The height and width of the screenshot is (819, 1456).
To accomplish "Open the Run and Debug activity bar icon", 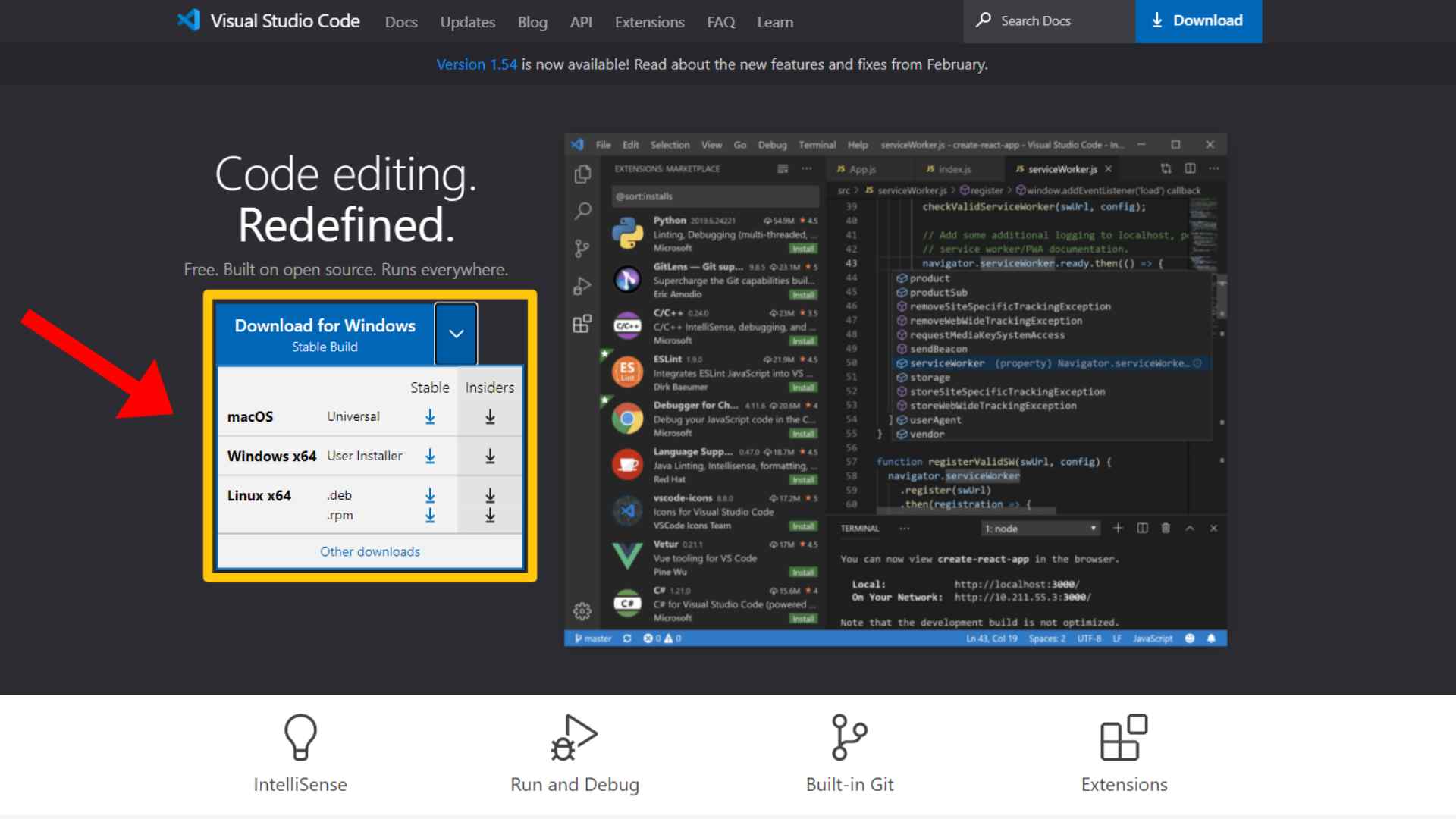I will pyautogui.click(x=582, y=284).
